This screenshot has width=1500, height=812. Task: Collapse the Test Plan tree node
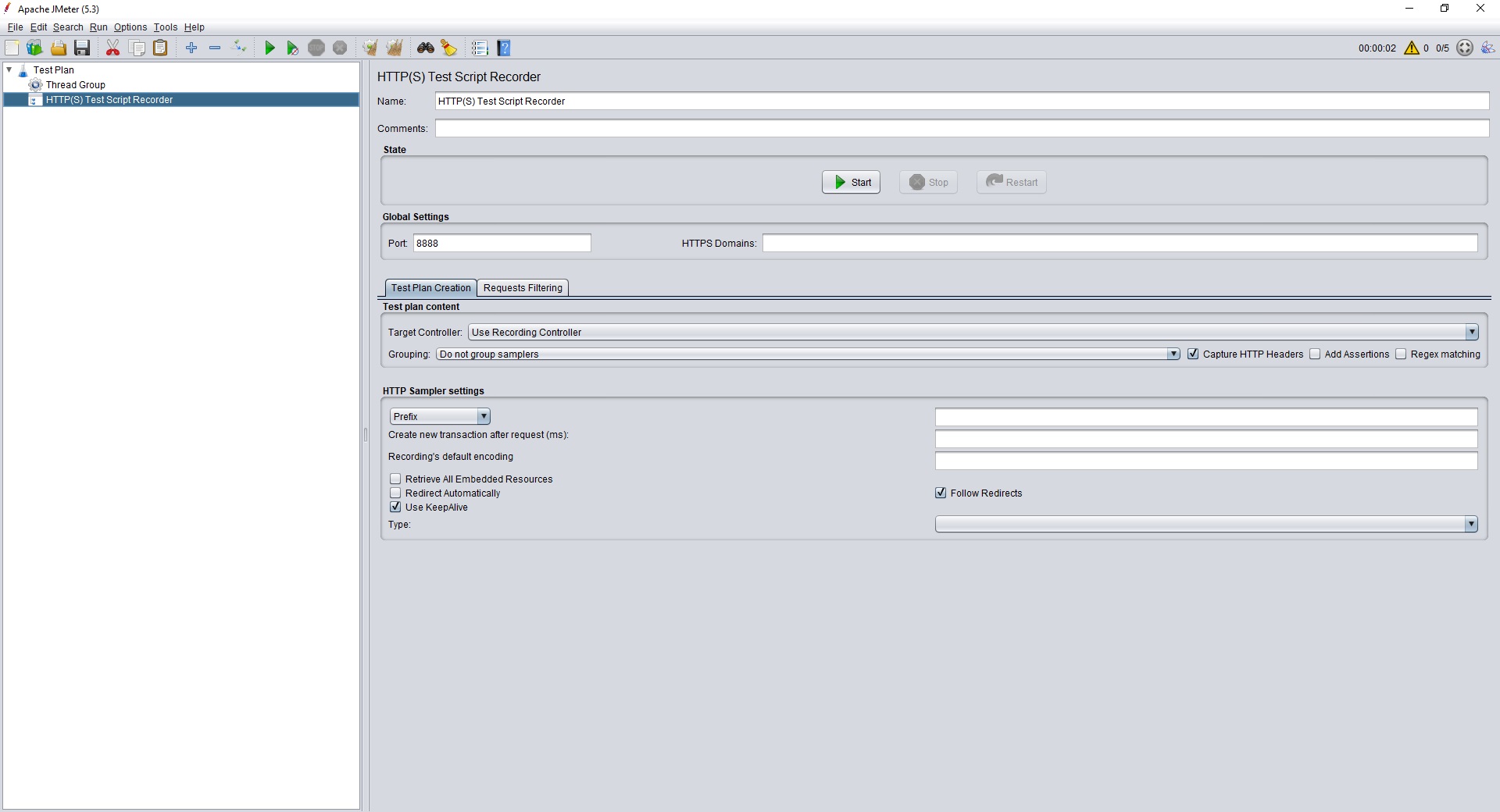point(9,70)
